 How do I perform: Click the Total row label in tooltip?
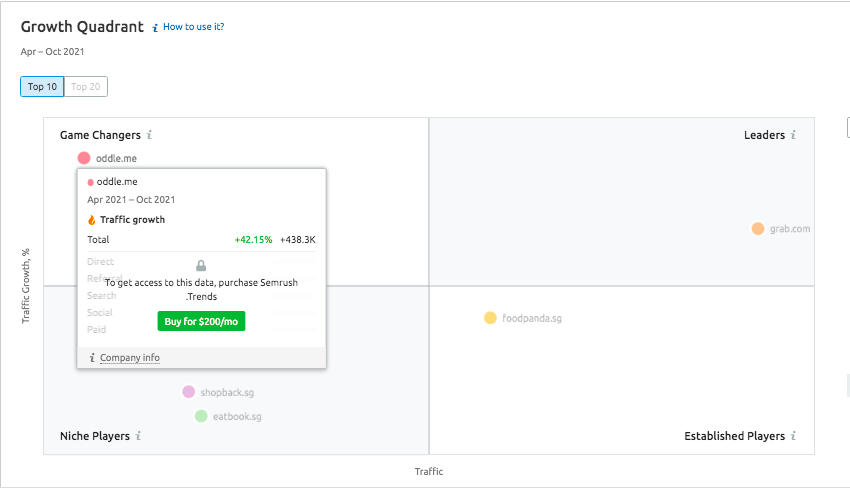(x=98, y=240)
